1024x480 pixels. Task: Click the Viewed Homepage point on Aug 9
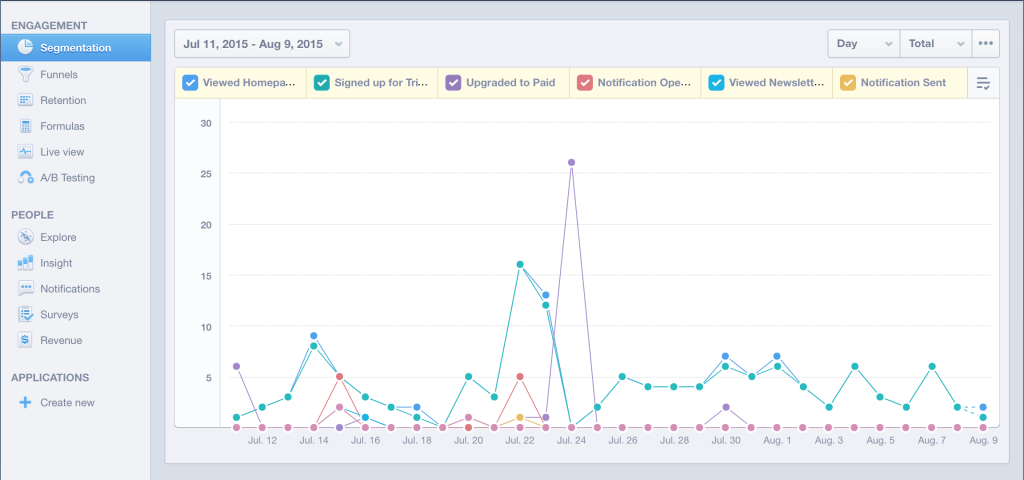point(983,407)
